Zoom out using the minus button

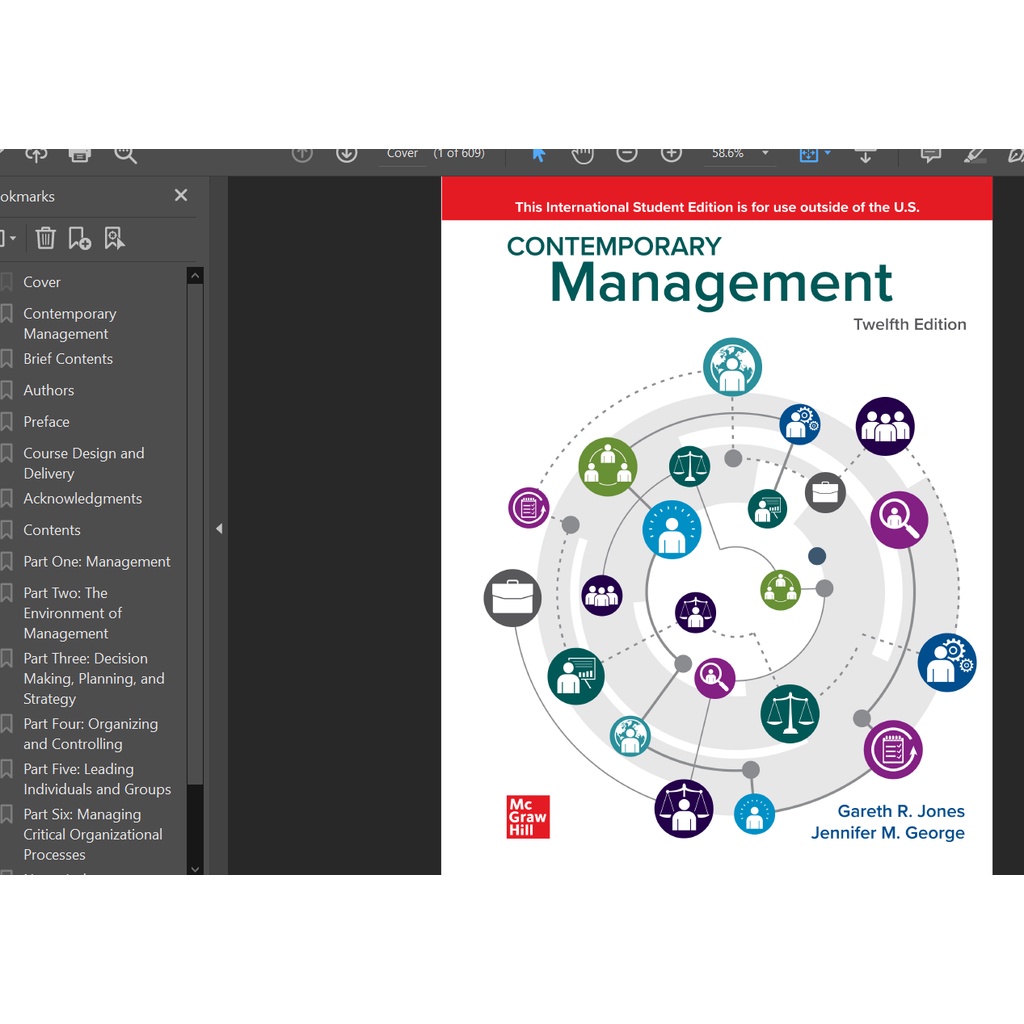[627, 154]
